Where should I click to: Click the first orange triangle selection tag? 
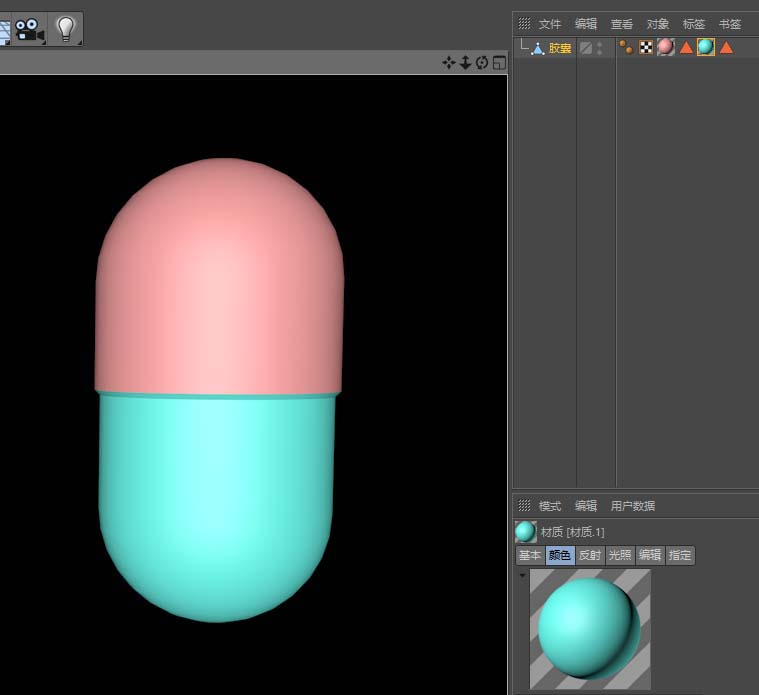[x=686, y=47]
